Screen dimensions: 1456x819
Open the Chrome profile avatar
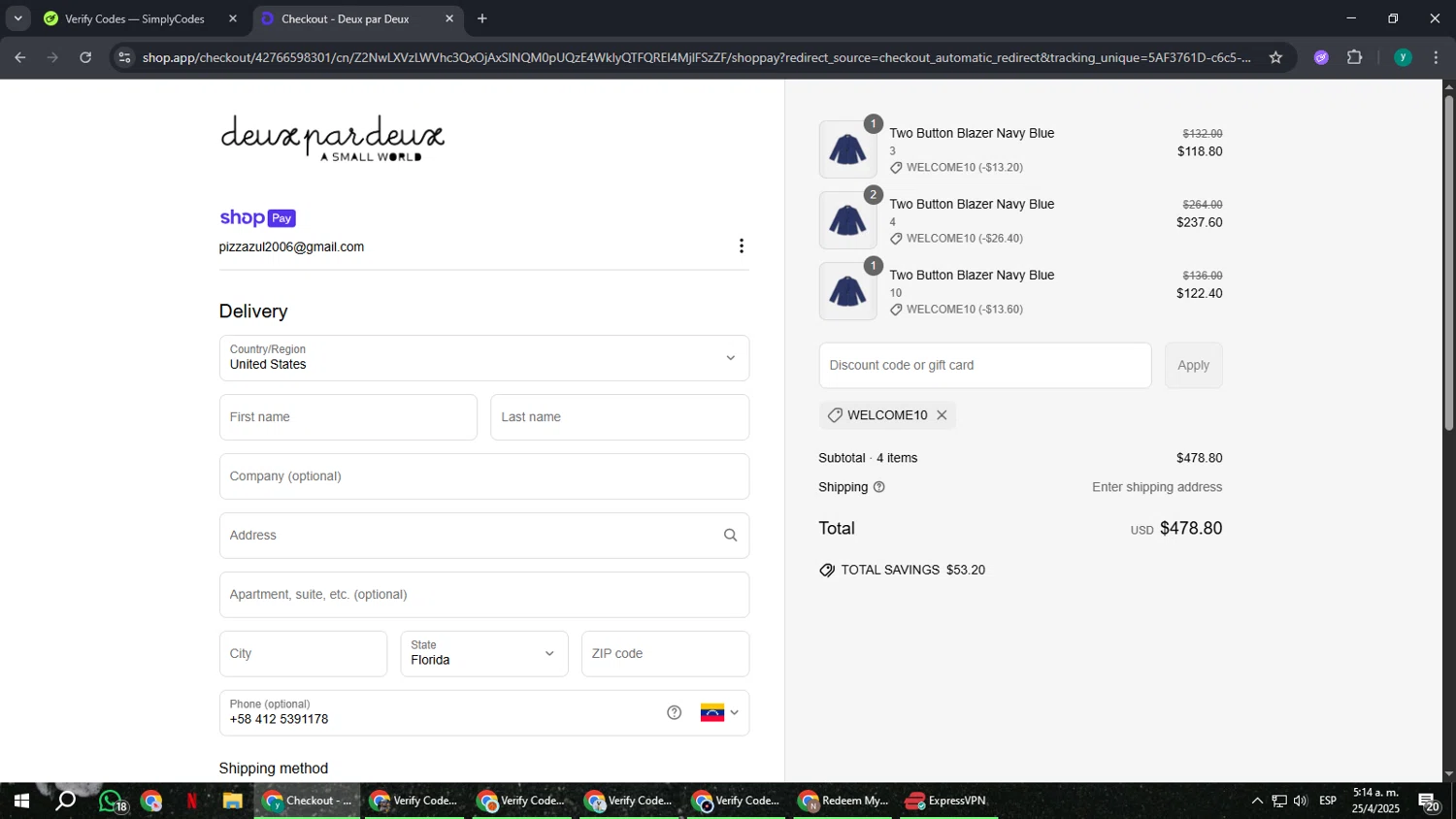click(1403, 57)
